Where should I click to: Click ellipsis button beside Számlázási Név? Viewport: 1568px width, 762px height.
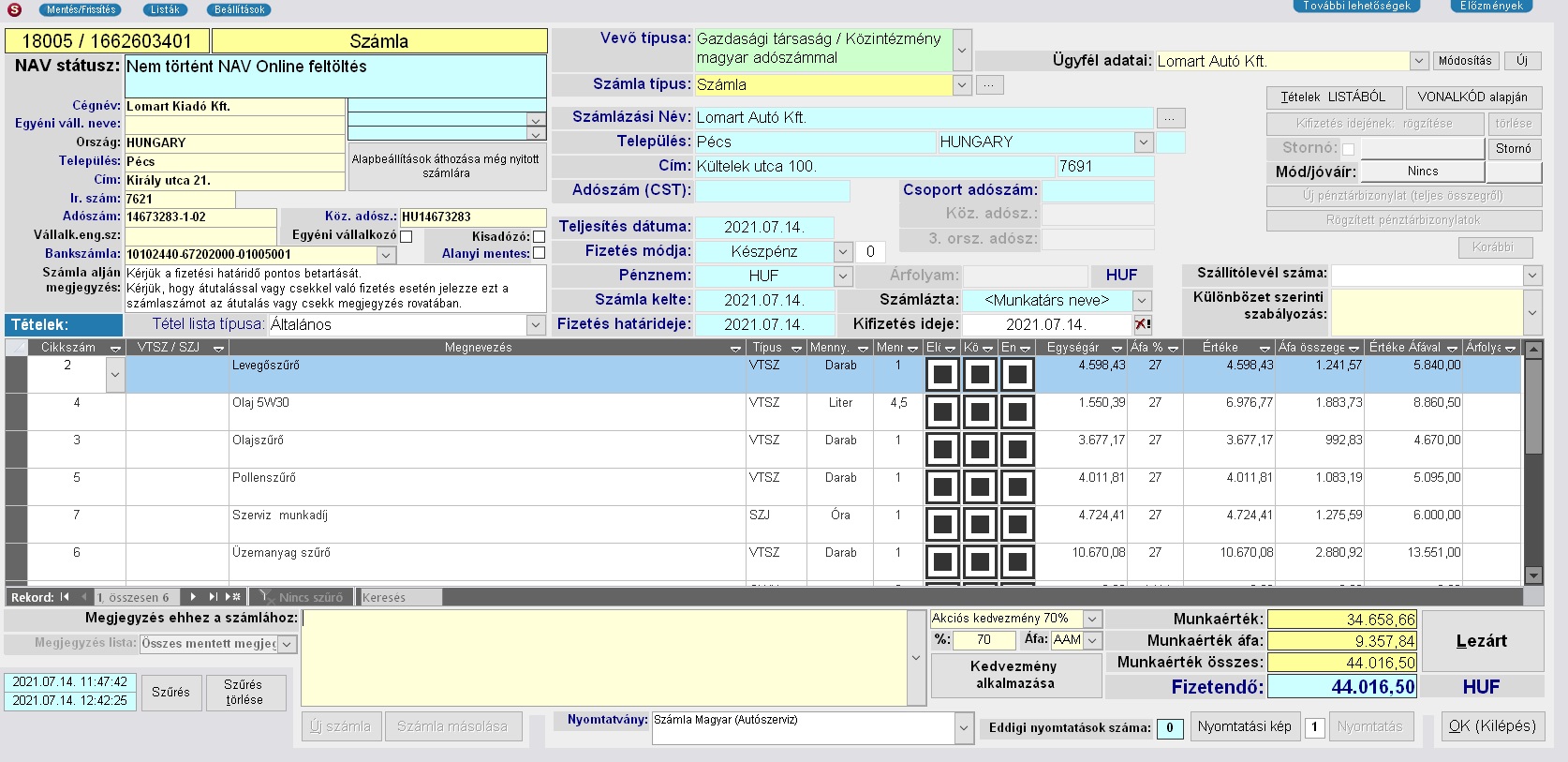(x=1170, y=118)
